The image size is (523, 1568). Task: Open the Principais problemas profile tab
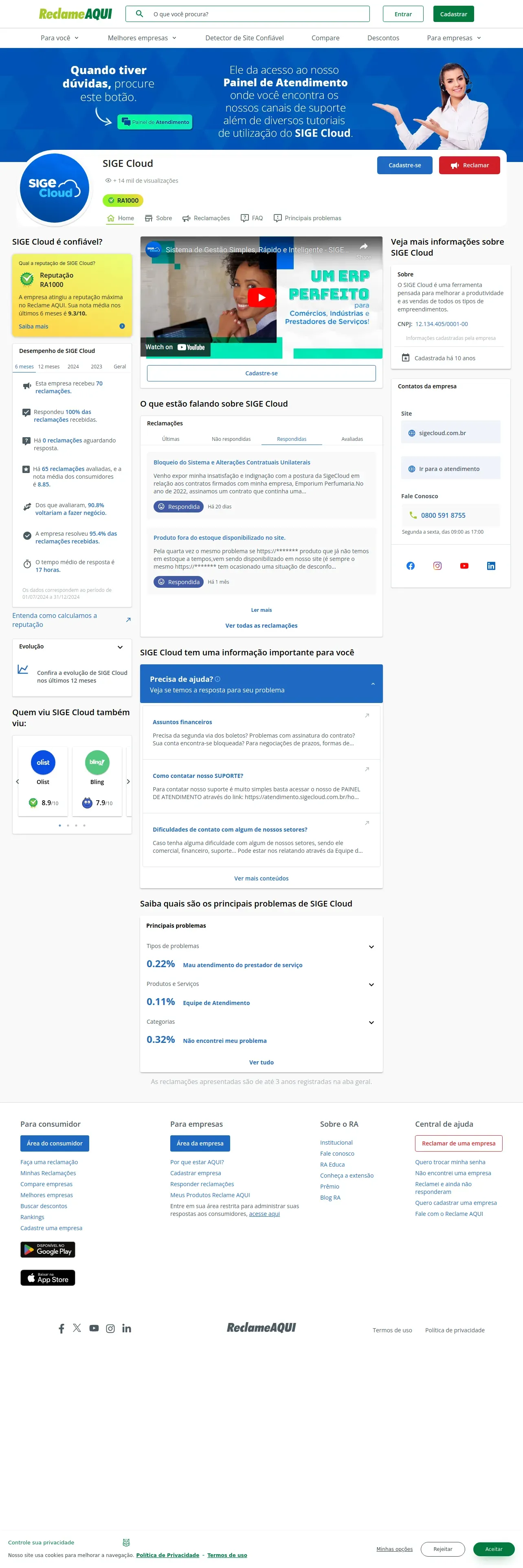pos(308,218)
